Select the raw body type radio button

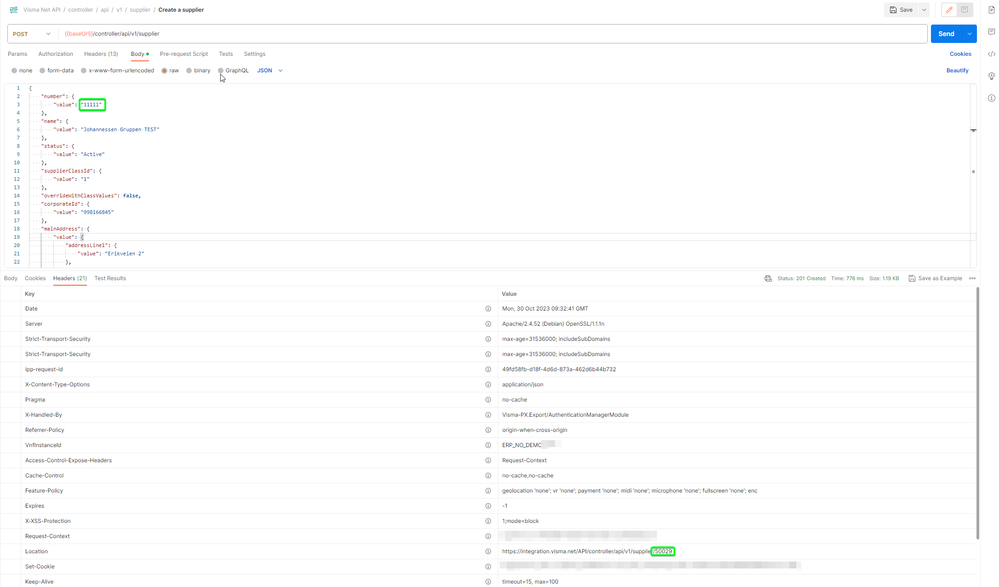click(164, 71)
